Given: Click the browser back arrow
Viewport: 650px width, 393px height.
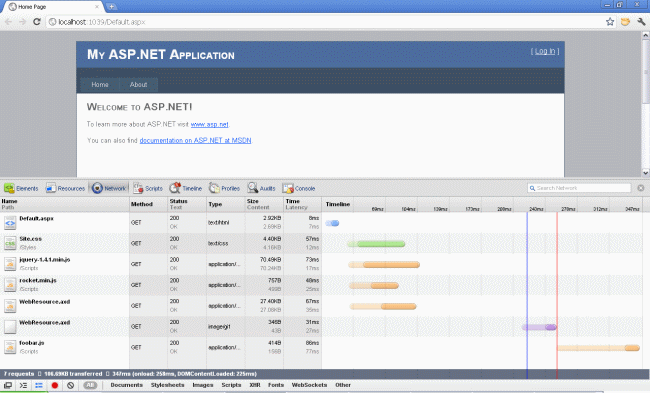Looking at the screenshot, I should pyautogui.click(x=8, y=22).
